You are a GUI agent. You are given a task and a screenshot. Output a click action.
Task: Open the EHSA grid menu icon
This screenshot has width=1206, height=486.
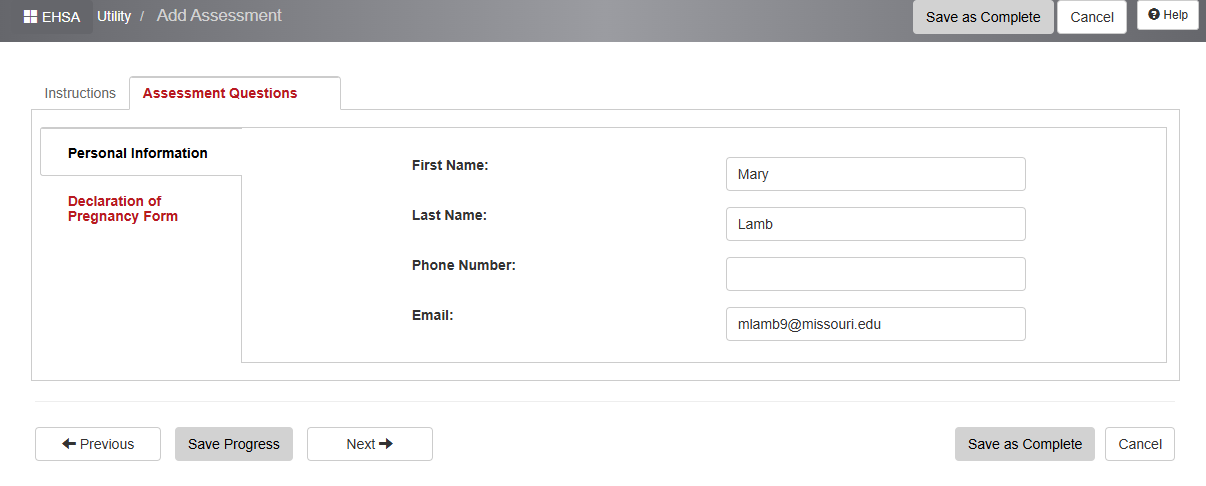[30, 17]
